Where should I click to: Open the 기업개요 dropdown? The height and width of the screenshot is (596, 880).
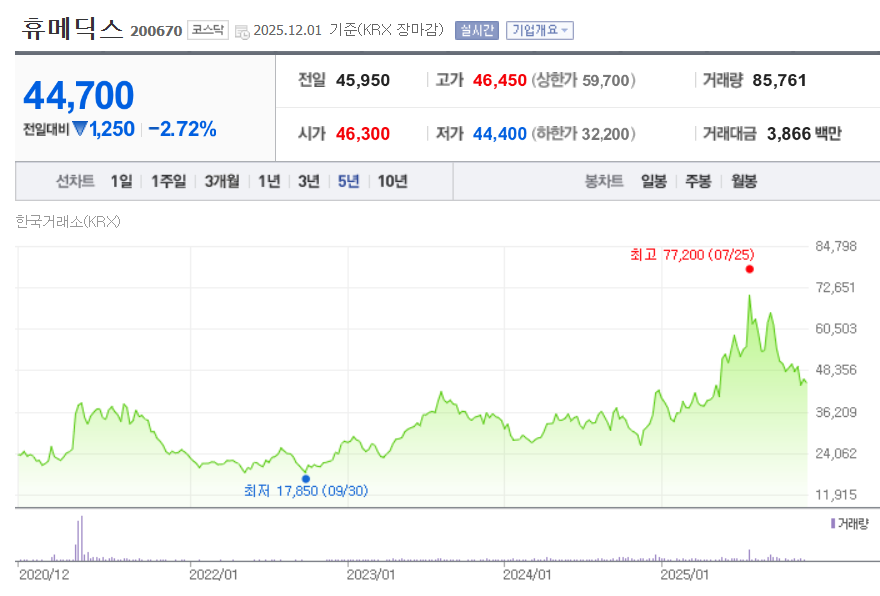539,30
